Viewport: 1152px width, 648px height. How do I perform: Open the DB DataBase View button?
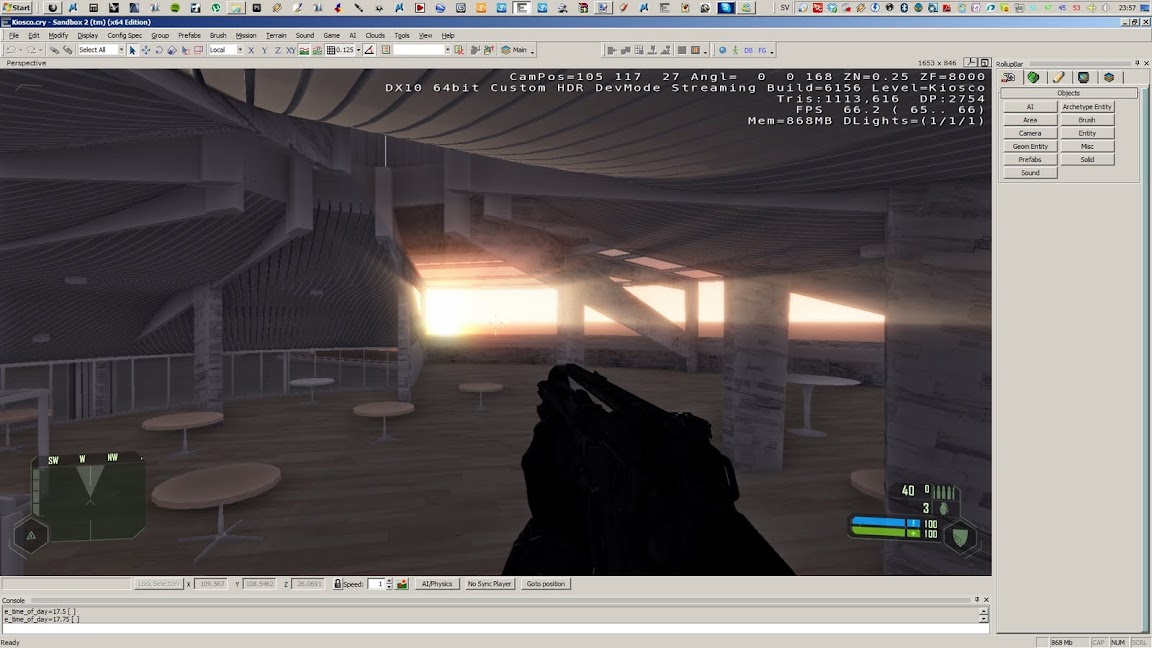tap(749, 50)
